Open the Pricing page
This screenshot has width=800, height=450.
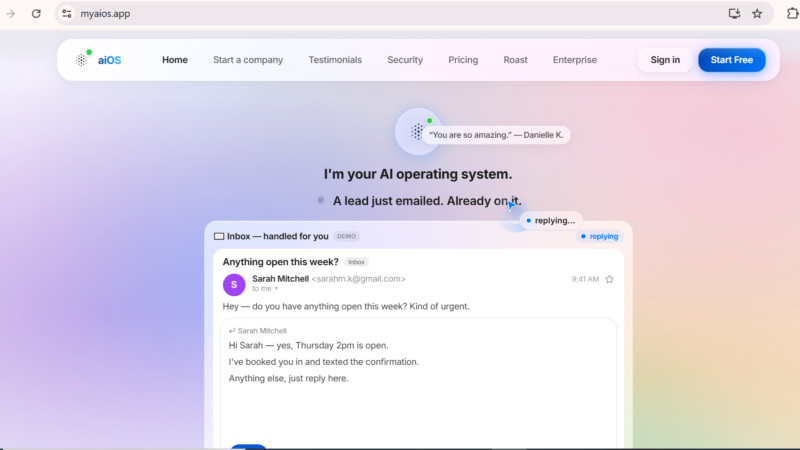point(463,60)
